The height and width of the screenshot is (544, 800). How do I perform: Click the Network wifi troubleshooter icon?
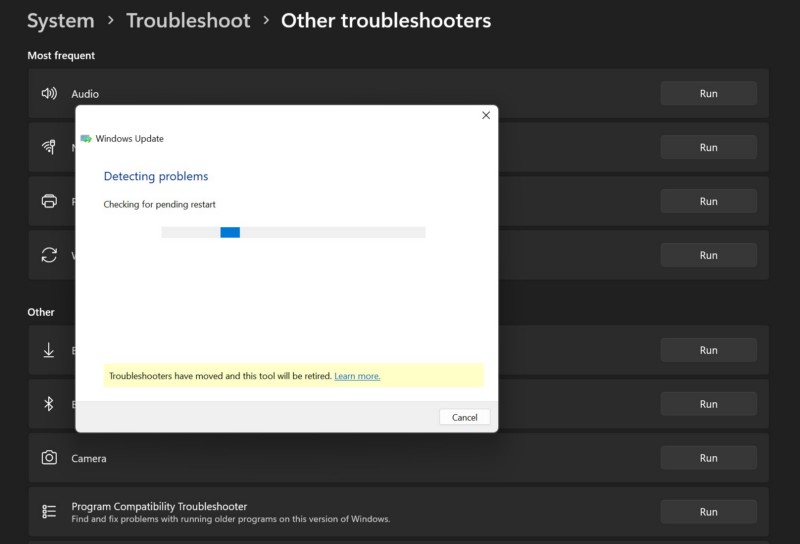tap(49, 147)
